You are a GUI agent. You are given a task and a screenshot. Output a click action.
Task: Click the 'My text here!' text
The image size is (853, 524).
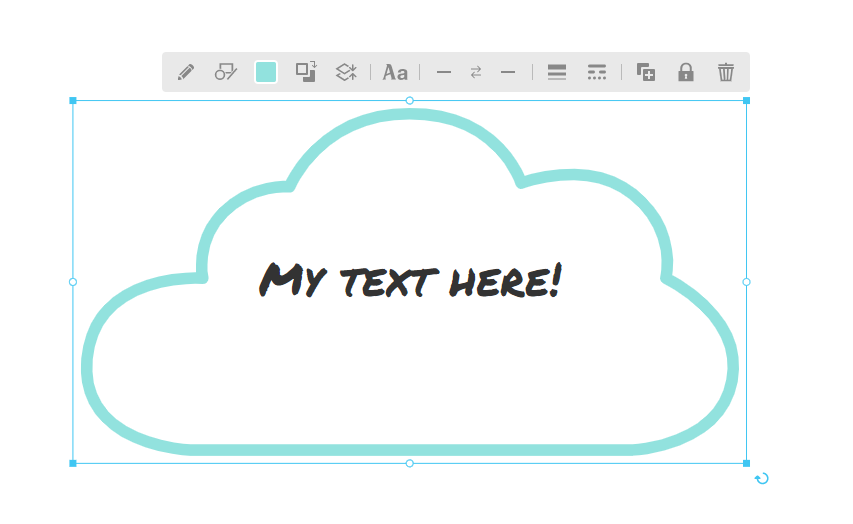(410, 281)
